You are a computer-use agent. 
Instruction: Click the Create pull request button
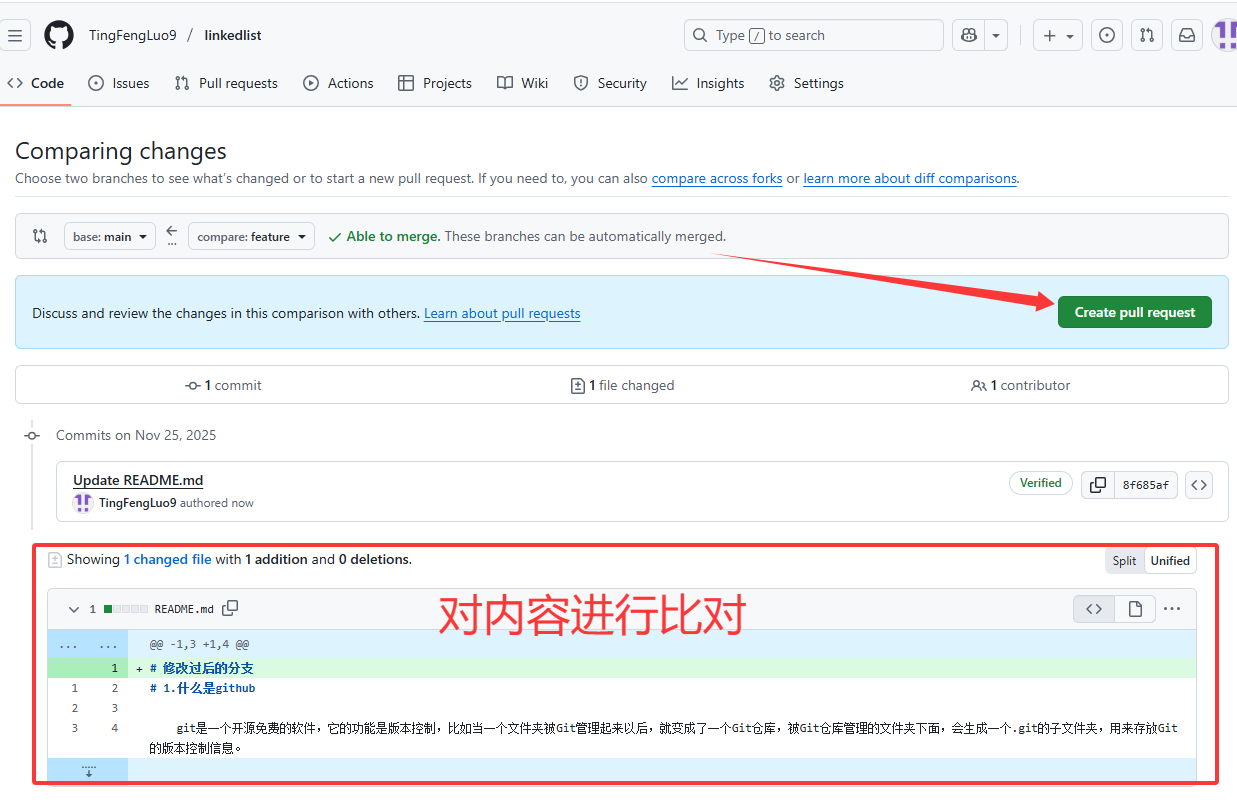pyautogui.click(x=1134, y=312)
